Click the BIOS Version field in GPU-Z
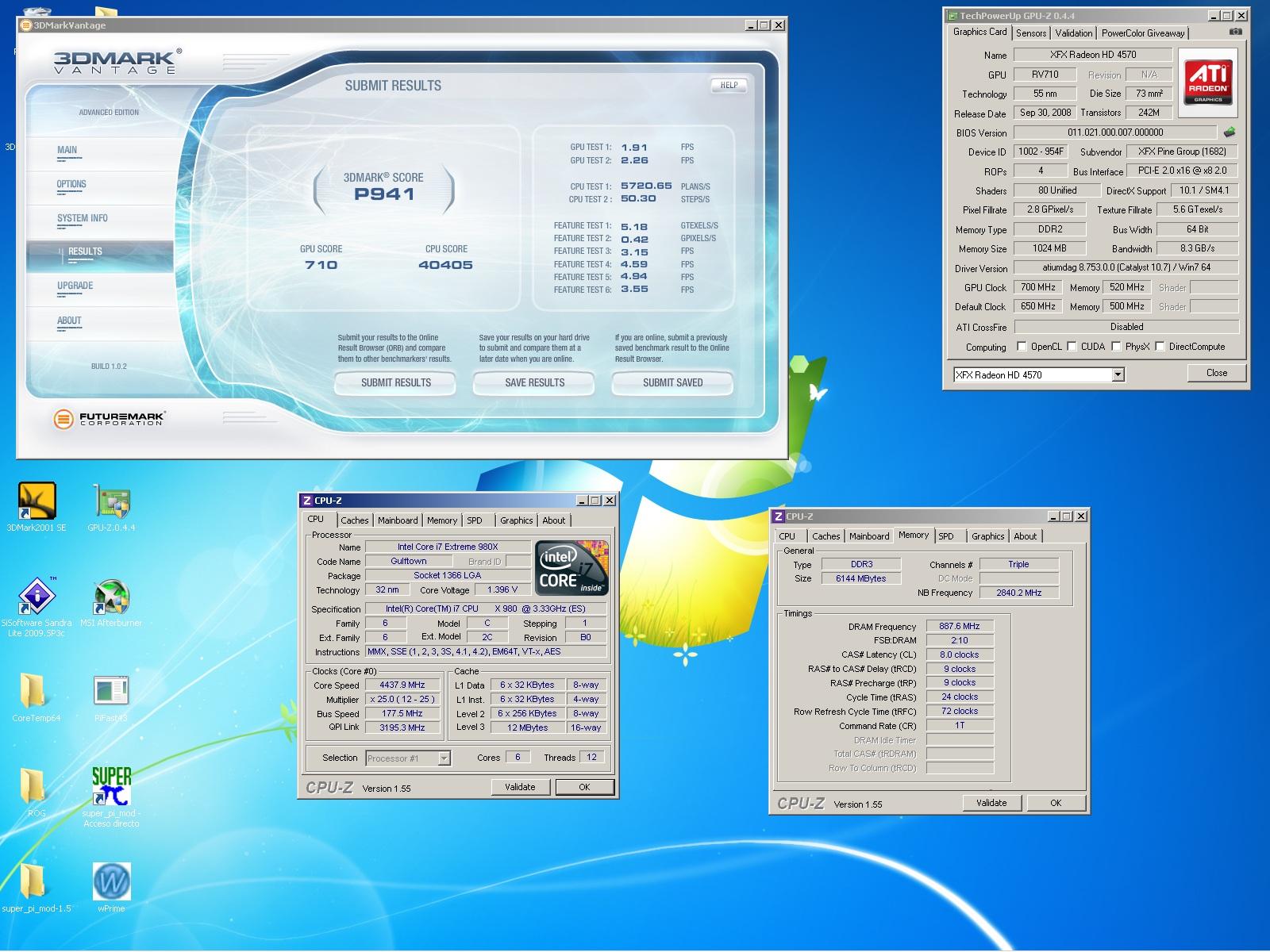The height and width of the screenshot is (952, 1270). [x=1114, y=132]
